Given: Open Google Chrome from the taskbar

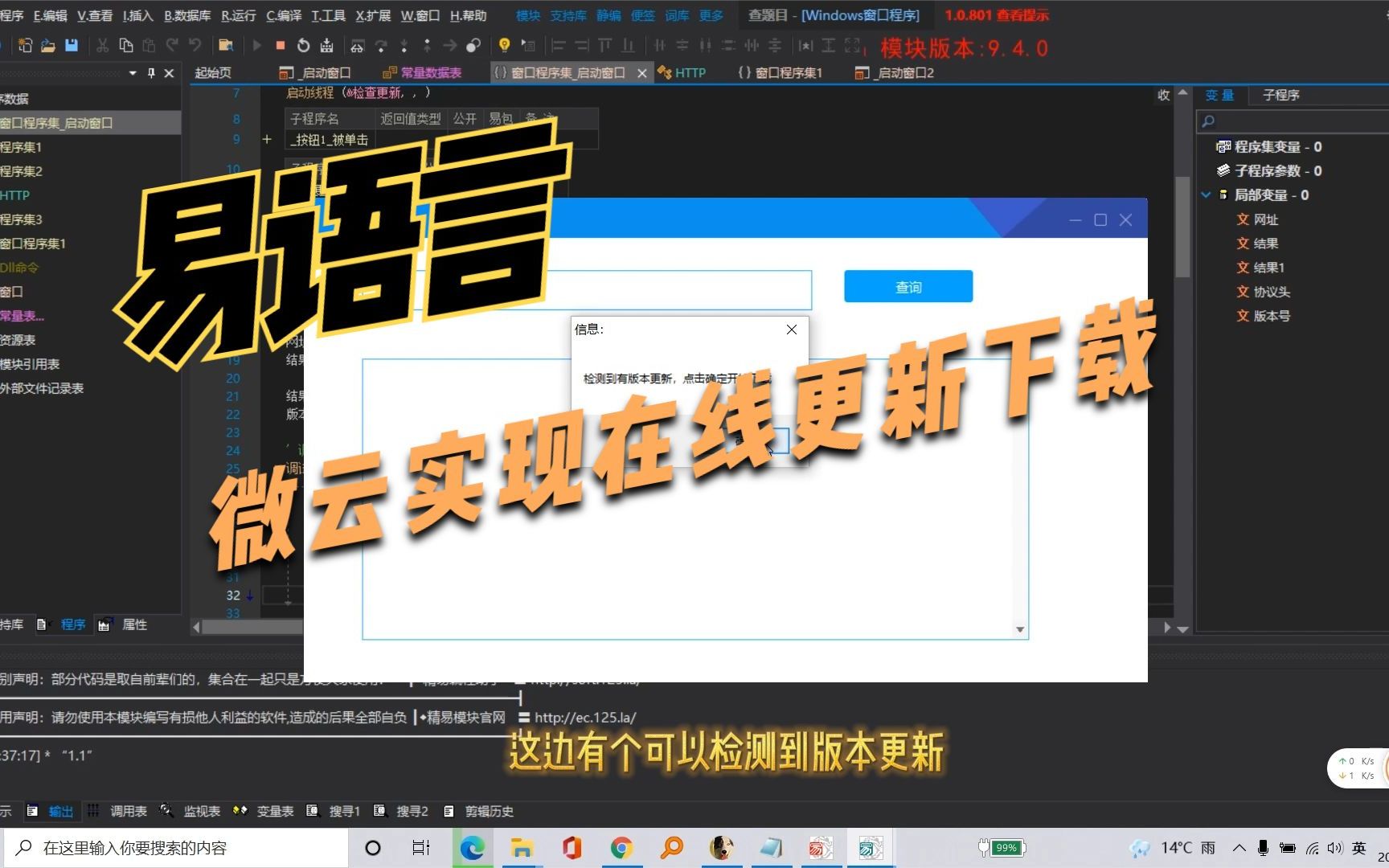Looking at the screenshot, I should pos(621,848).
